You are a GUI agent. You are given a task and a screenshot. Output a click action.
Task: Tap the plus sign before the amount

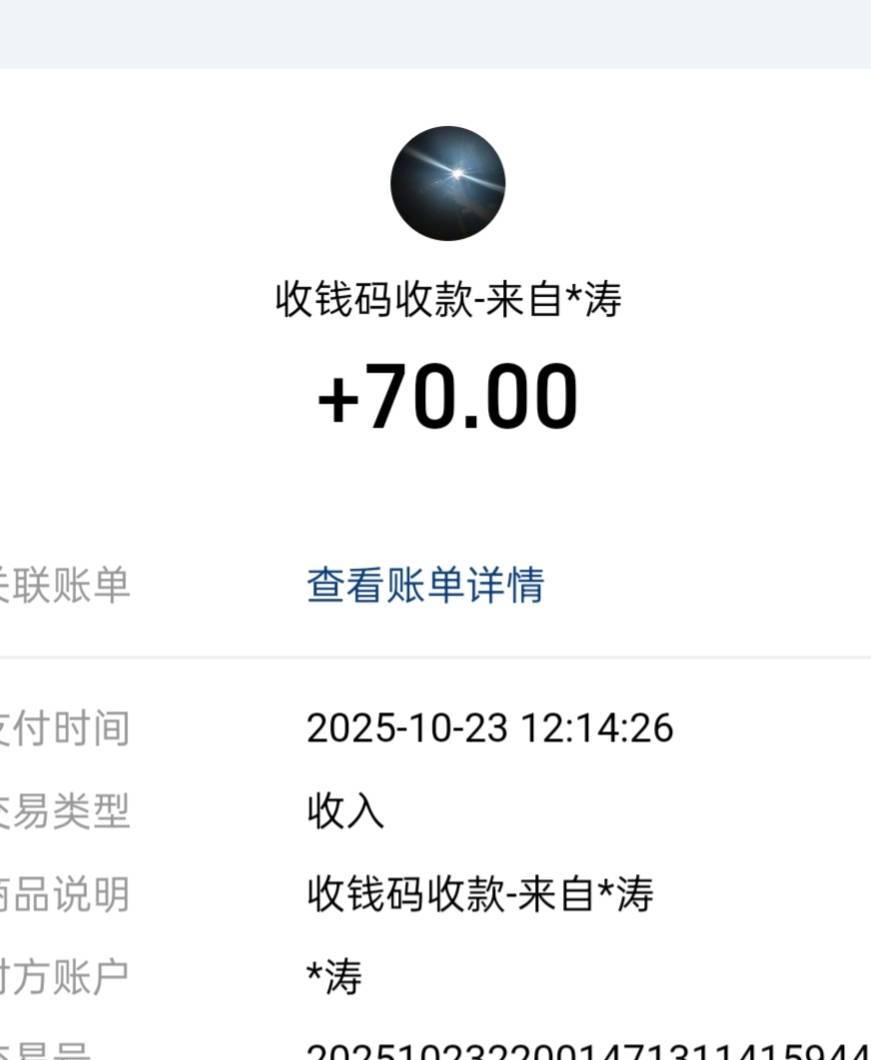[x=338, y=399]
